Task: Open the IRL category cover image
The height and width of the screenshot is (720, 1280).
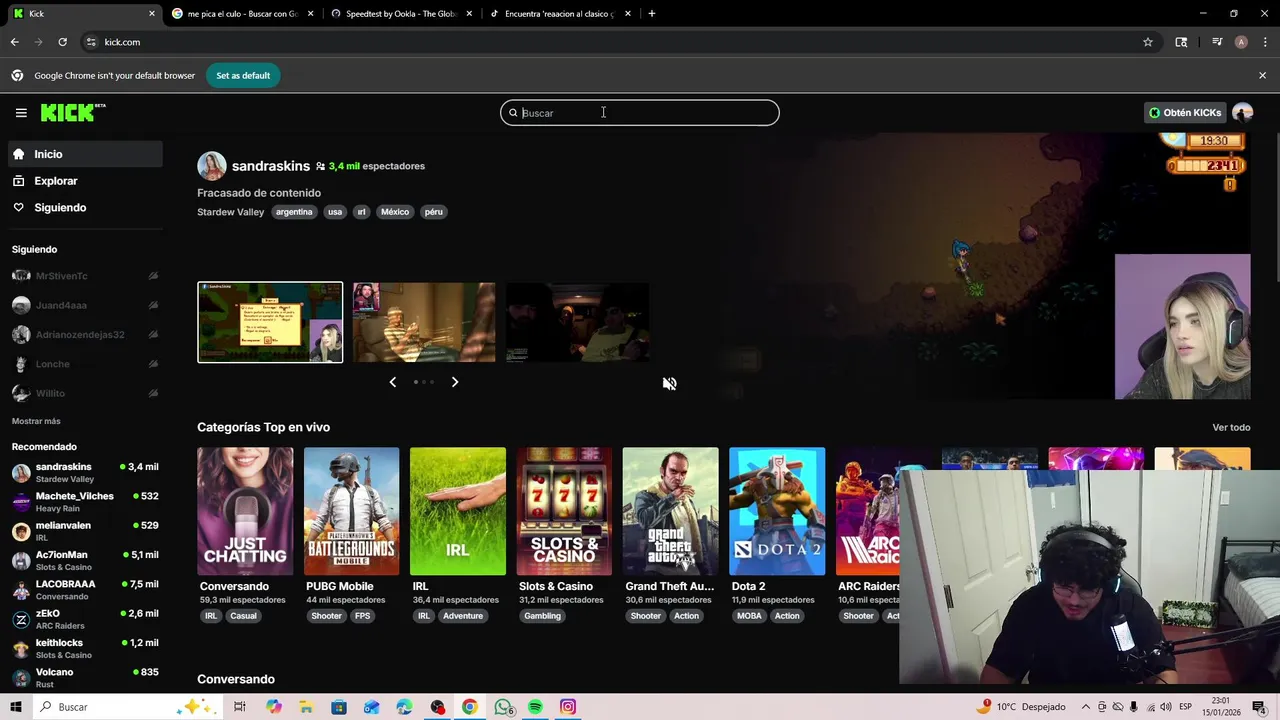Action: (458, 511)
